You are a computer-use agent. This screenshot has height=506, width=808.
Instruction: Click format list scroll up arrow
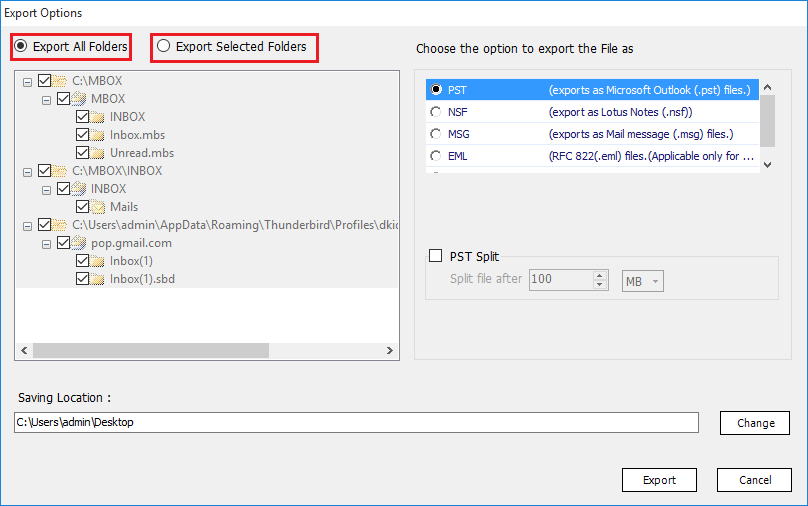[767, 87]
